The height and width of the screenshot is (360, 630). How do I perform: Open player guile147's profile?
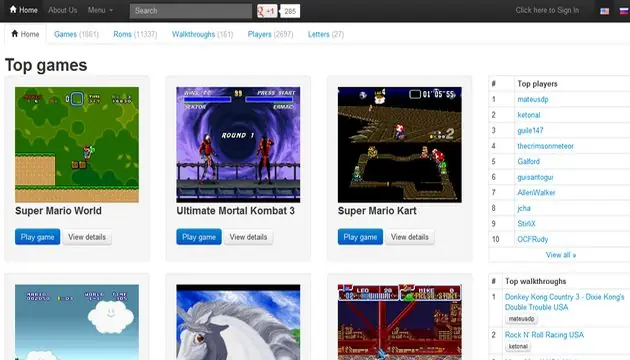pos(530,131)
